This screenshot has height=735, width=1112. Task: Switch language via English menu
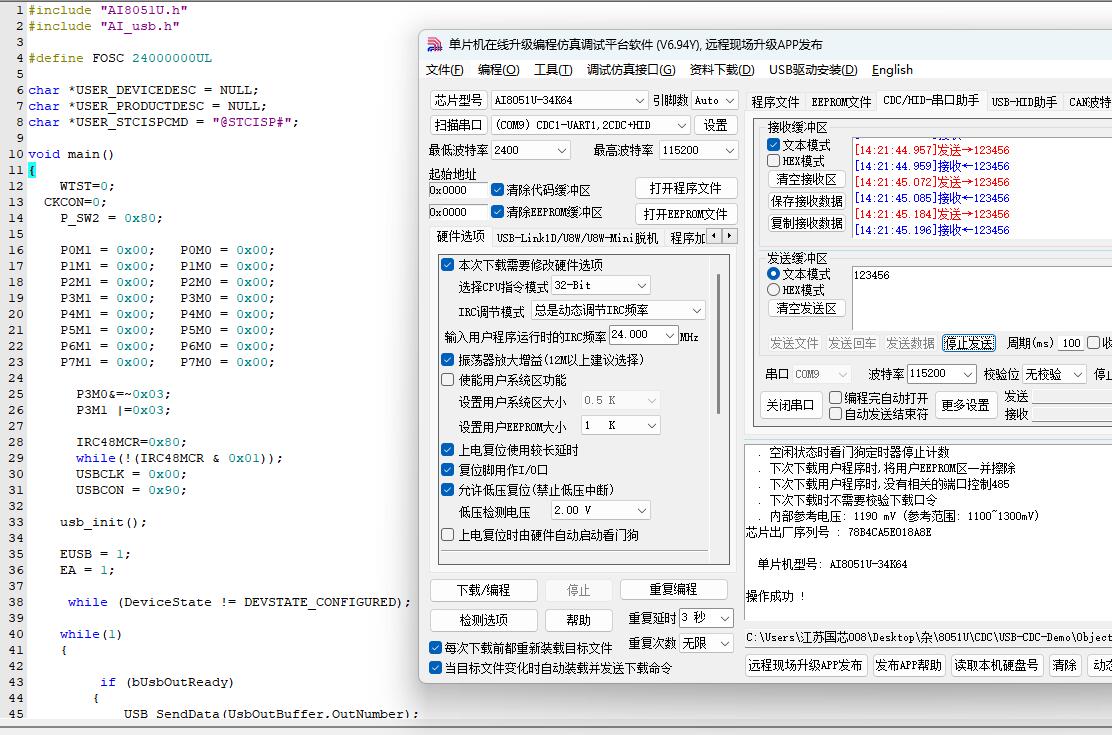pos(892,70)
